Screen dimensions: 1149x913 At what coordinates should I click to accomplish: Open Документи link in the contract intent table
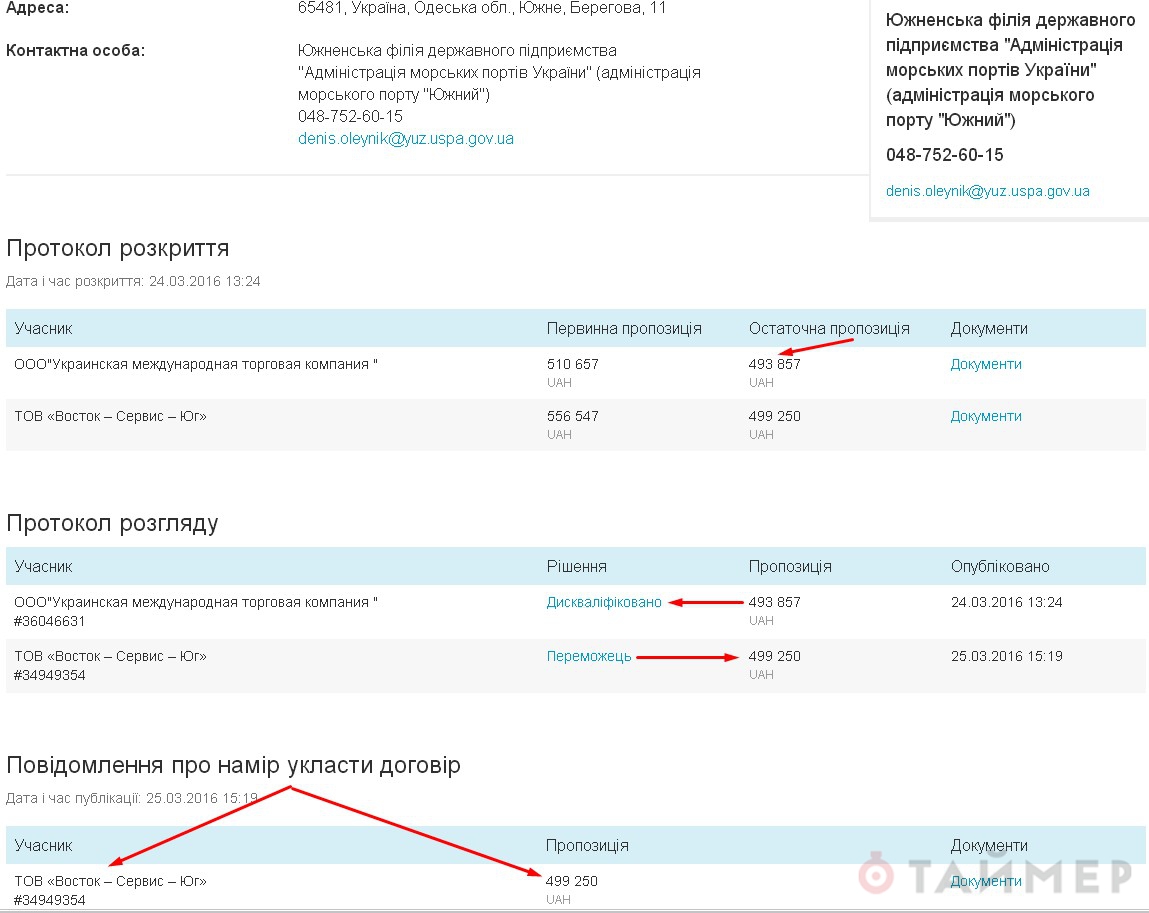[x=985, y=882]
